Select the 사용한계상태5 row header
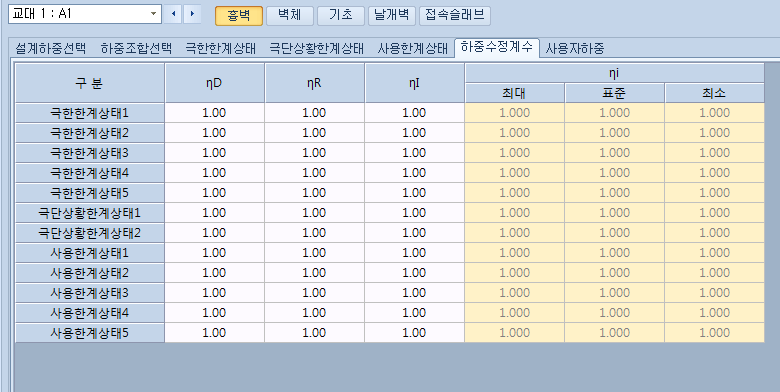This screenshot has height=392, width=780. tap(90, 332)
